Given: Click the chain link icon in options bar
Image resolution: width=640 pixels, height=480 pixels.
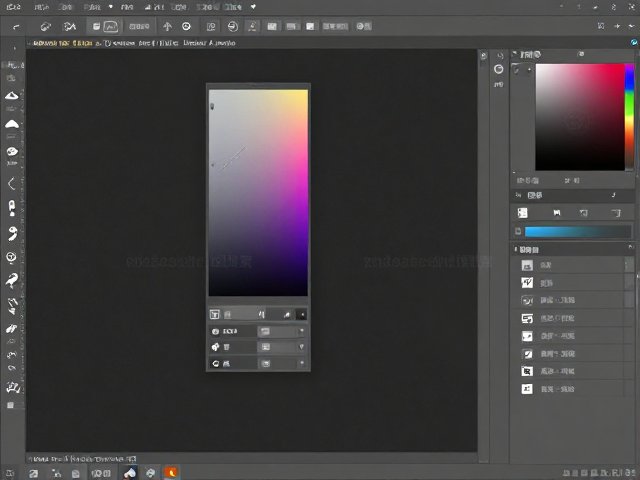Looking at the screenshot, I should point(45,27).
